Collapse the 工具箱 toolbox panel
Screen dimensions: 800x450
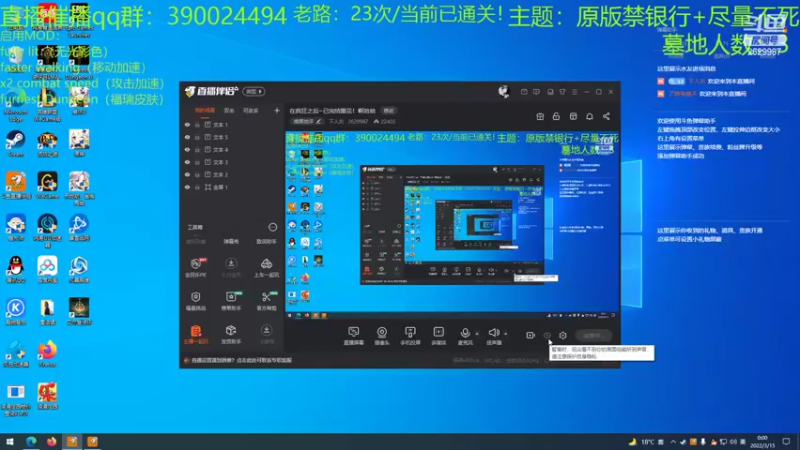click(272, 227)
